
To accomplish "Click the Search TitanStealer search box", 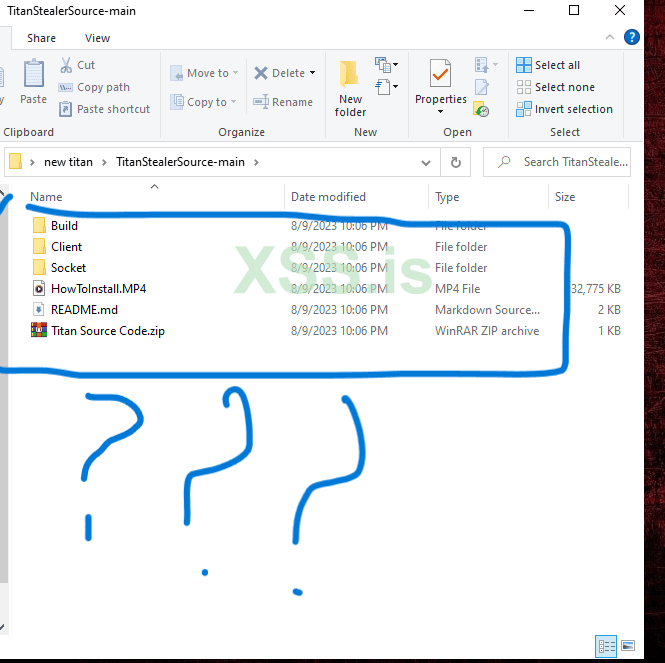I will [556, 162].
